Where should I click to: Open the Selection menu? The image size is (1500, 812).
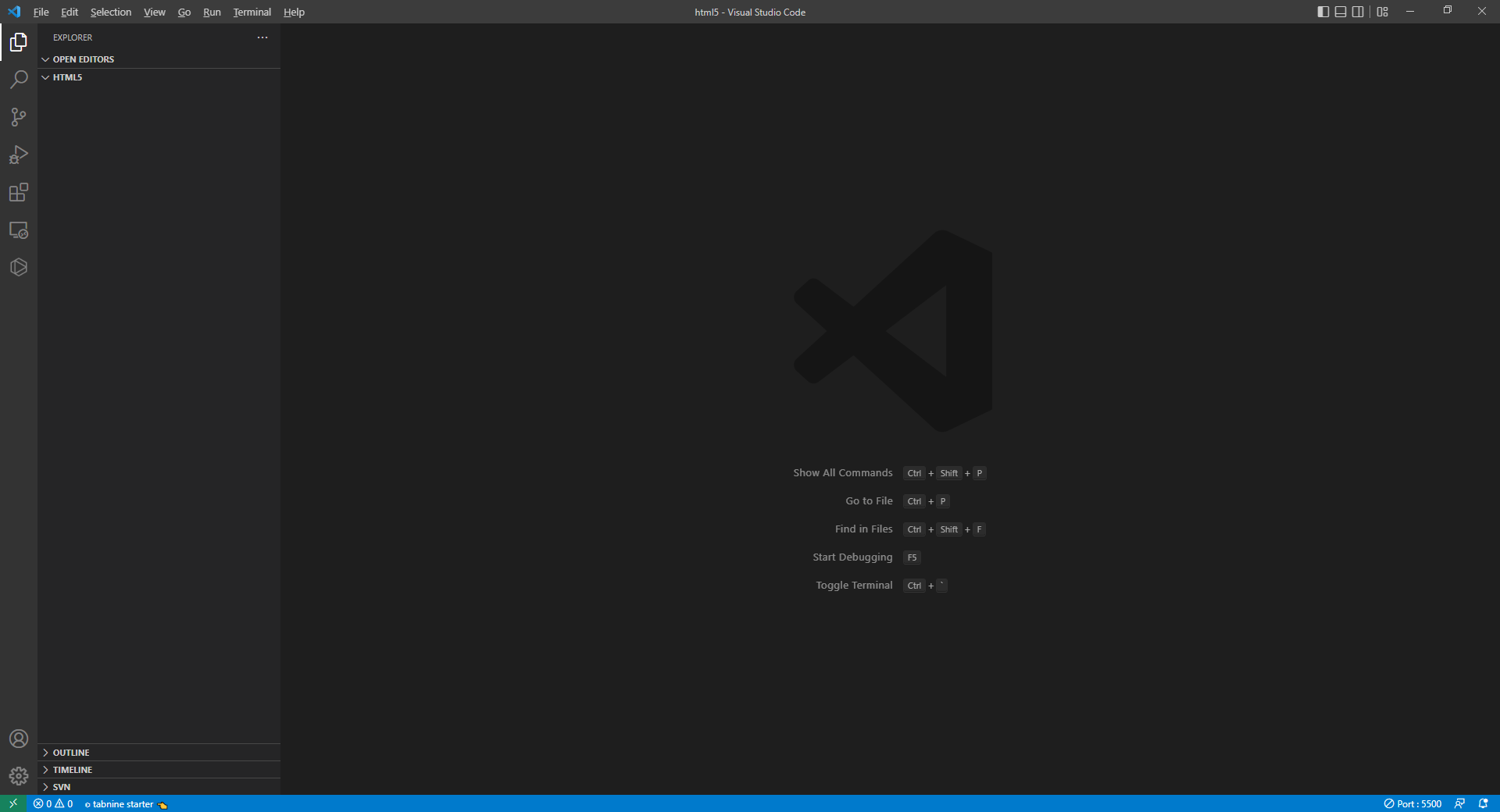tap(111, 12)
